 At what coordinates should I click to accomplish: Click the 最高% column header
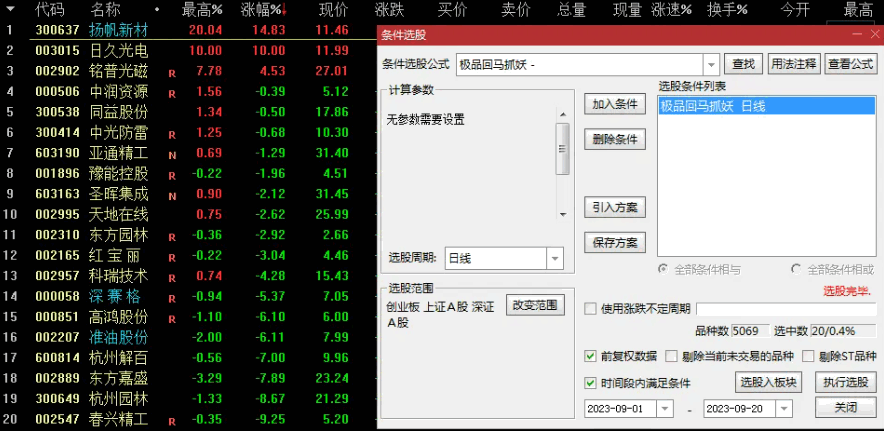[x=202, y=9]
